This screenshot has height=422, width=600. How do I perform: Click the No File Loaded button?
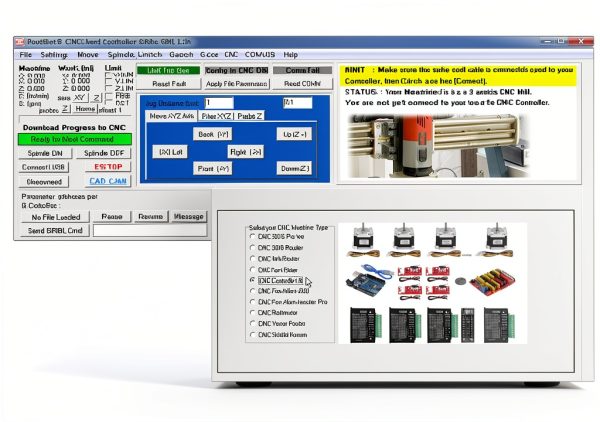[x=55, y=217]
